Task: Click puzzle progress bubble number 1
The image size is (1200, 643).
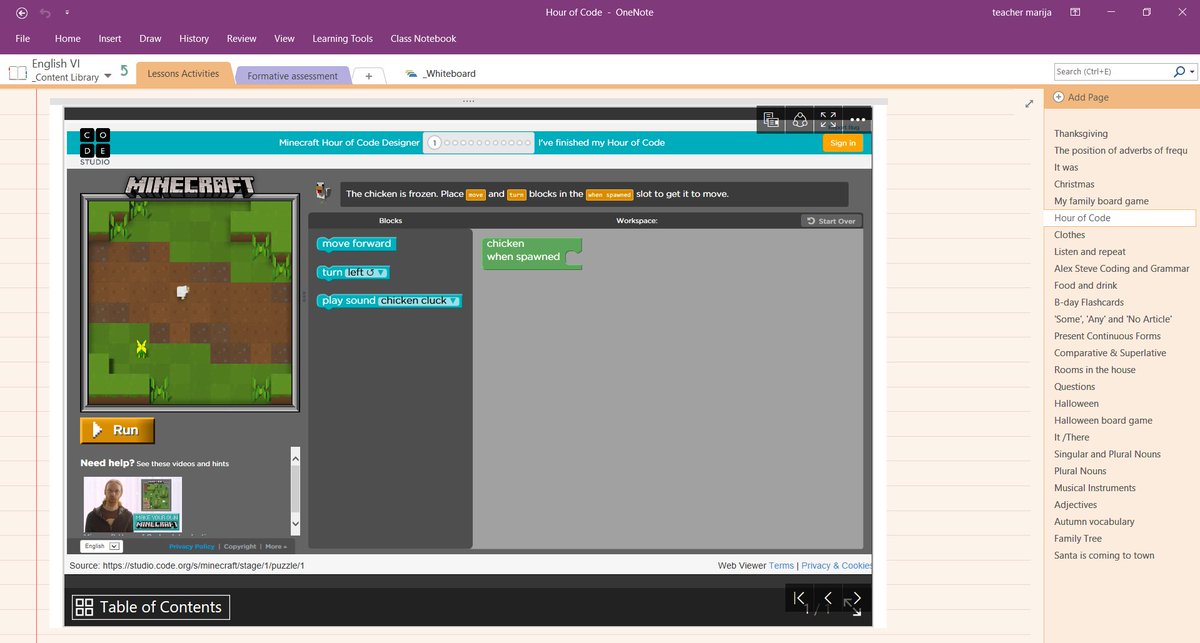Action: (434, 143)
